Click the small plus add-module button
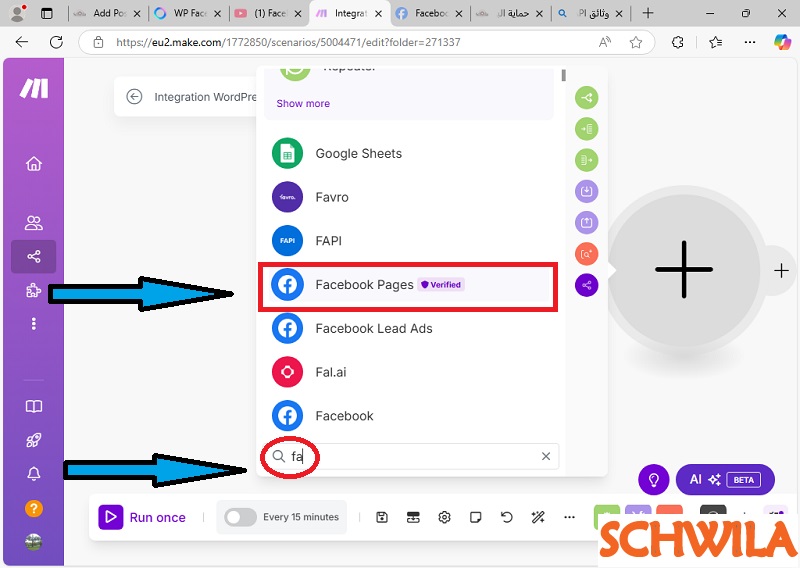The width and height of the screenshot is (800, 568). [x=781, y=270]
